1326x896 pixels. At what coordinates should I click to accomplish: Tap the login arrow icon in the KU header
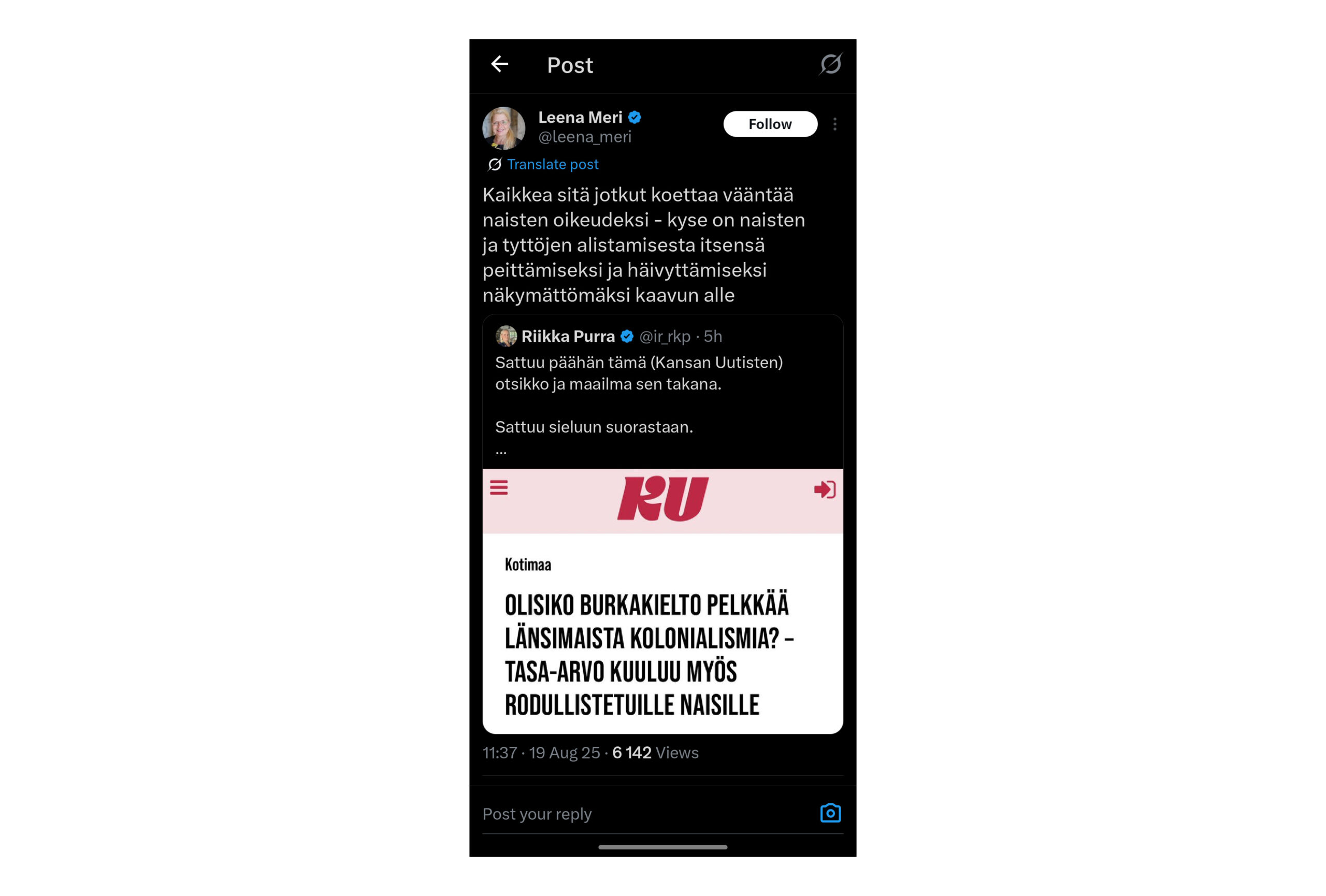[x=825, y=489]
